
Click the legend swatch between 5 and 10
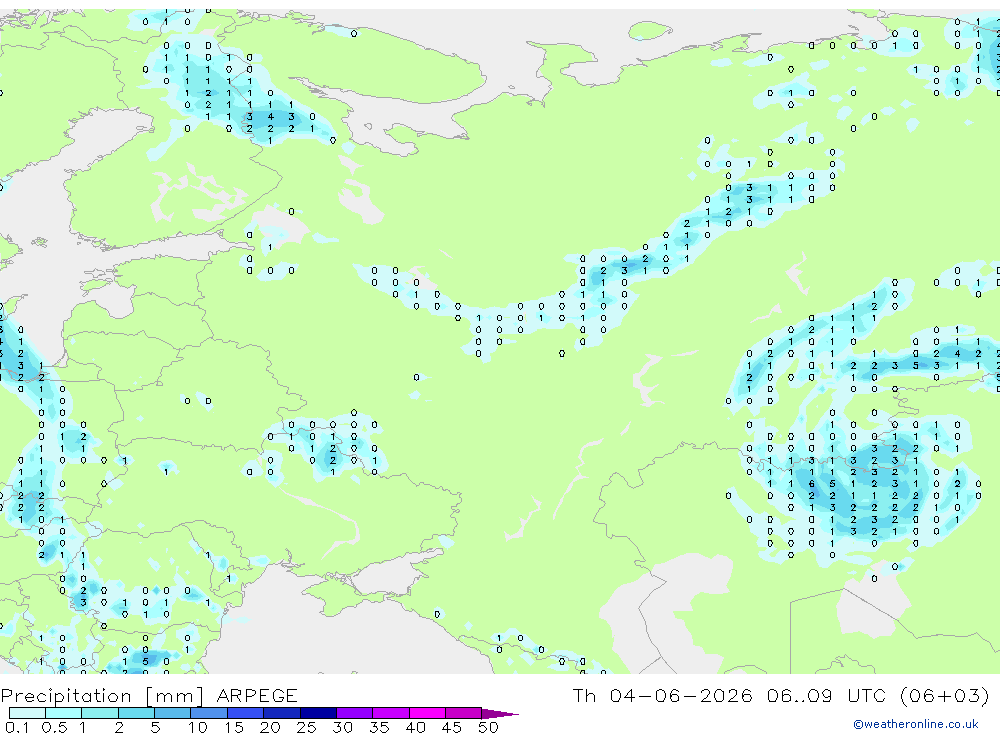[x=173, y=713]
